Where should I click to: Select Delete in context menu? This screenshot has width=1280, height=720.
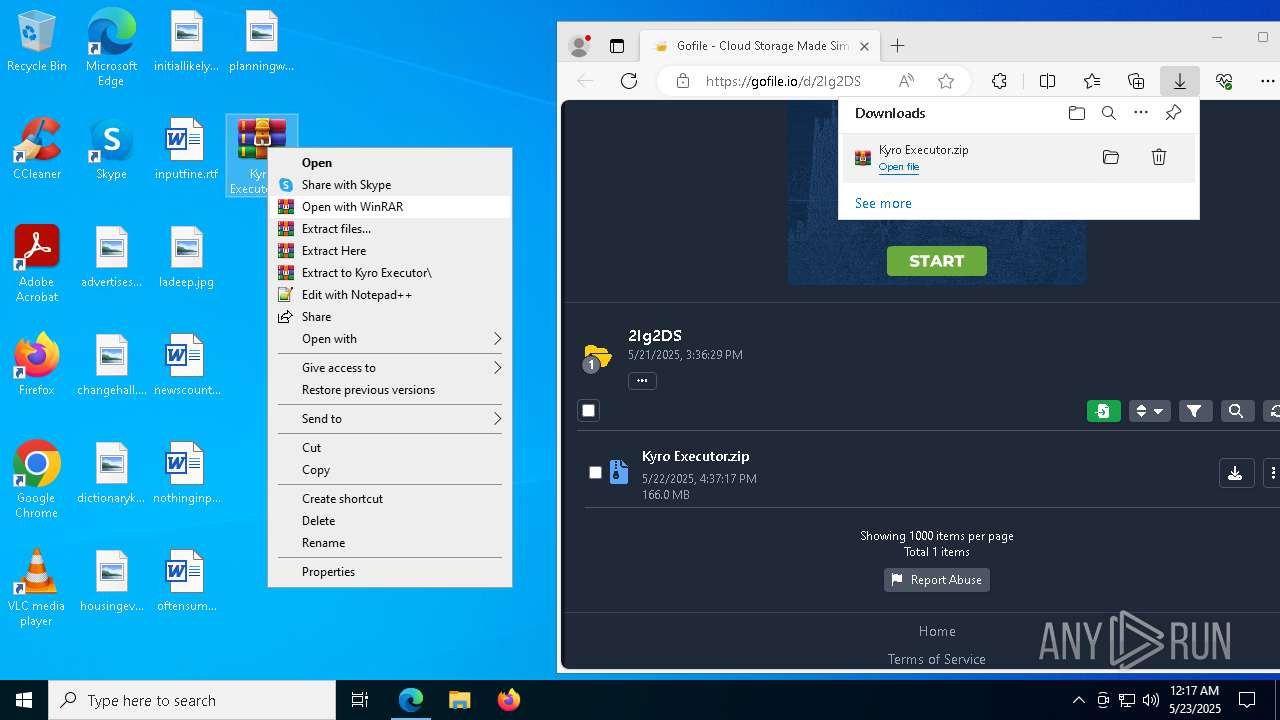coord(390,521)
